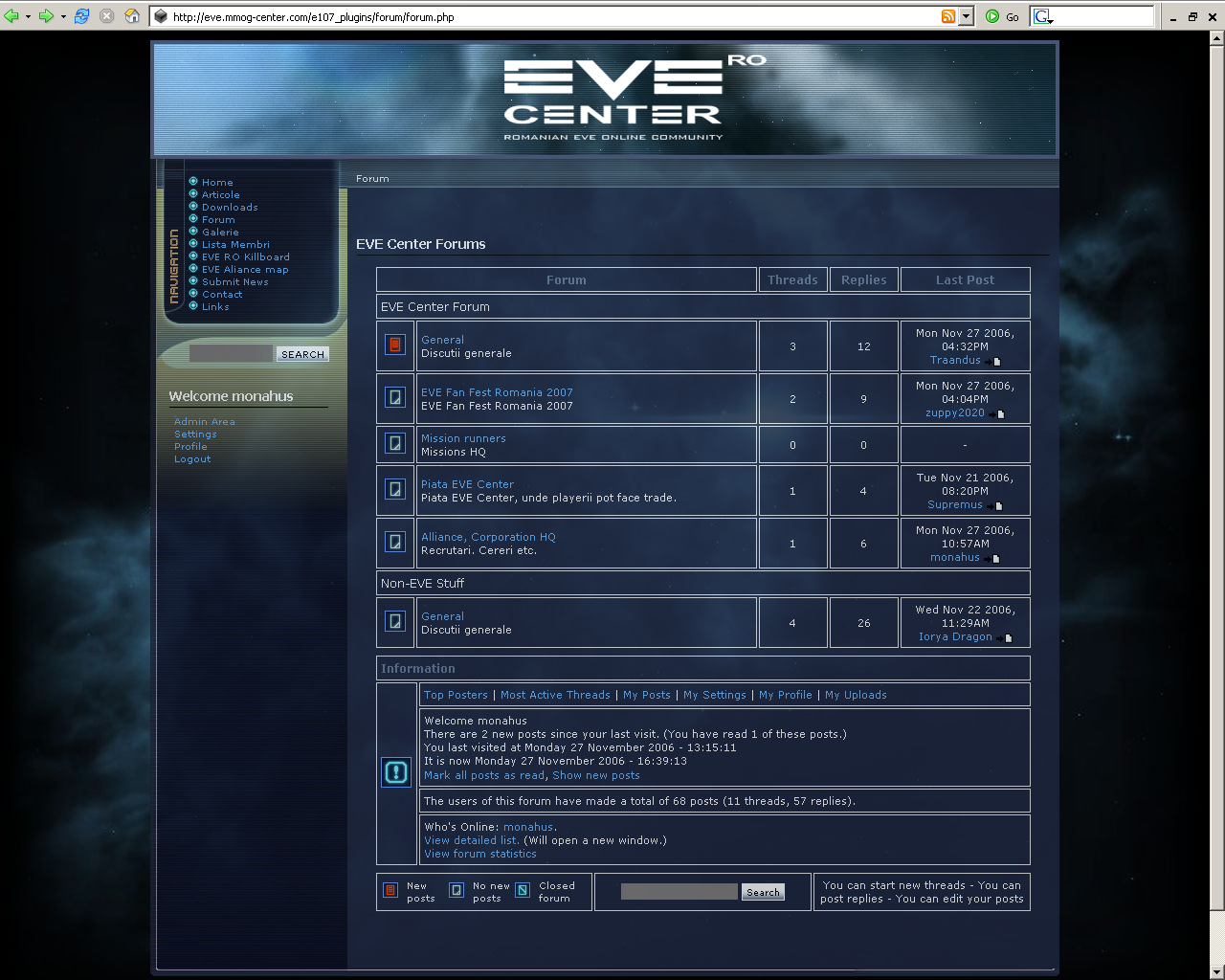Click the Logout link

(x=192, y=458)
